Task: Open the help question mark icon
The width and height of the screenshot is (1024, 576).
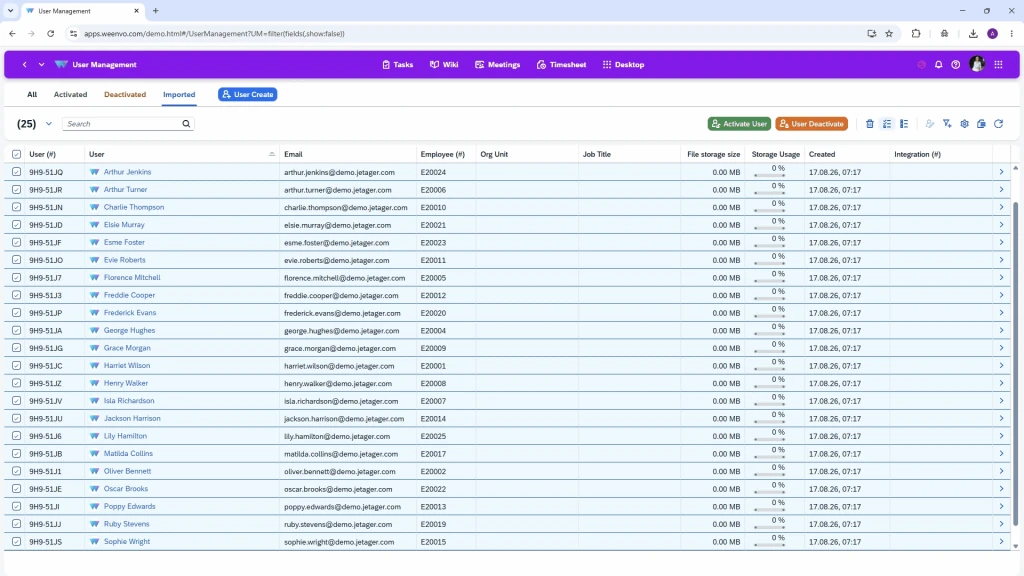Action: coord(955,65)
